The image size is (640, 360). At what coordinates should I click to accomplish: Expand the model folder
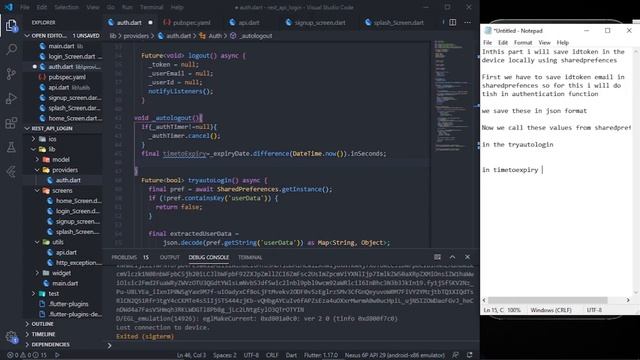(61, 159)
